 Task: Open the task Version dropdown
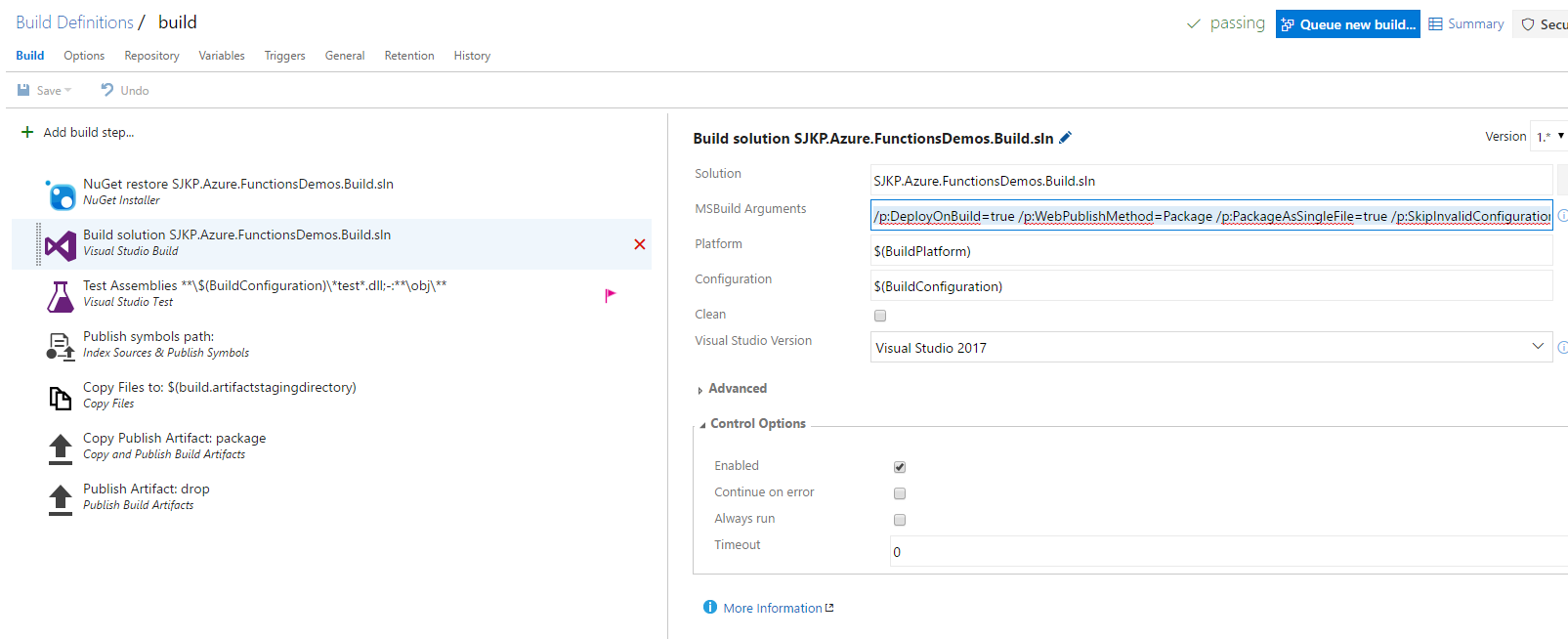(1549, 137)
